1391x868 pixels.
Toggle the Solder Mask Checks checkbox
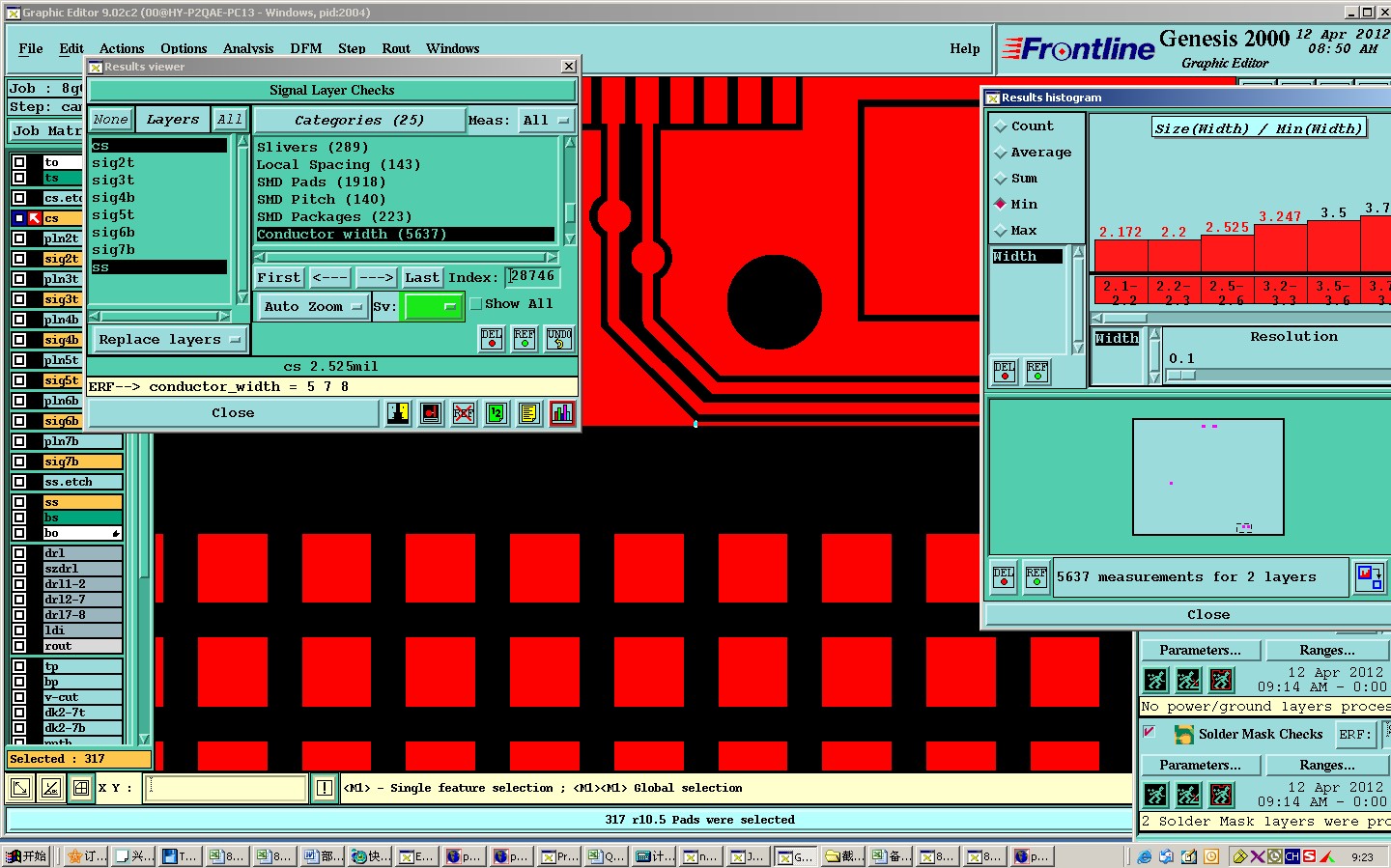click(x=1150, y=733)
